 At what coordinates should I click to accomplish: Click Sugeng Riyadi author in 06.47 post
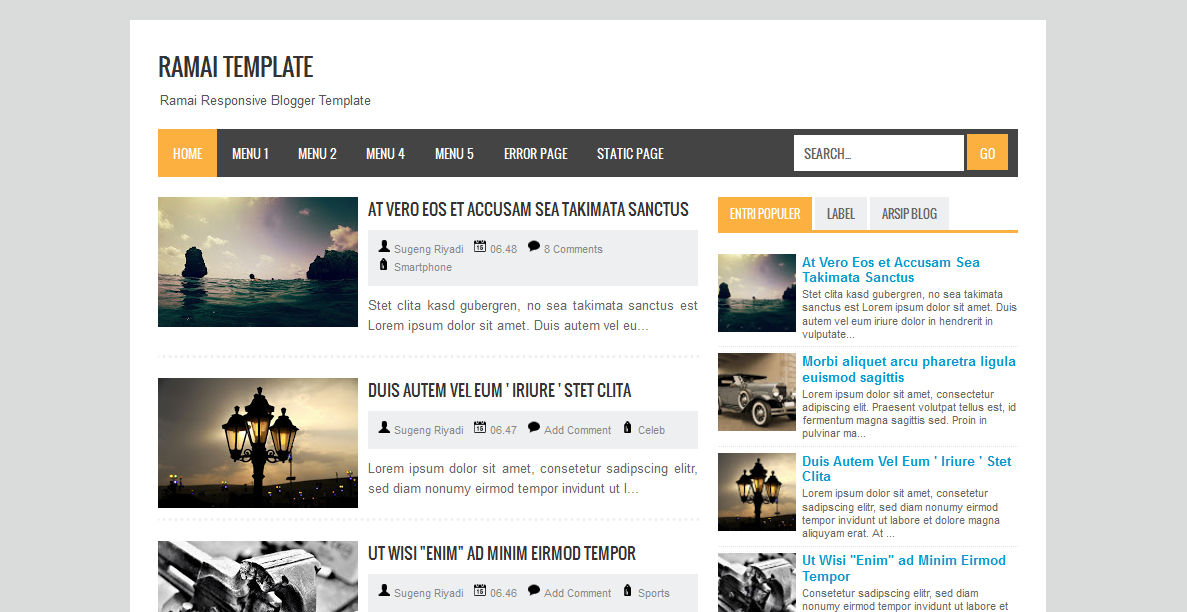pos(428,430)
